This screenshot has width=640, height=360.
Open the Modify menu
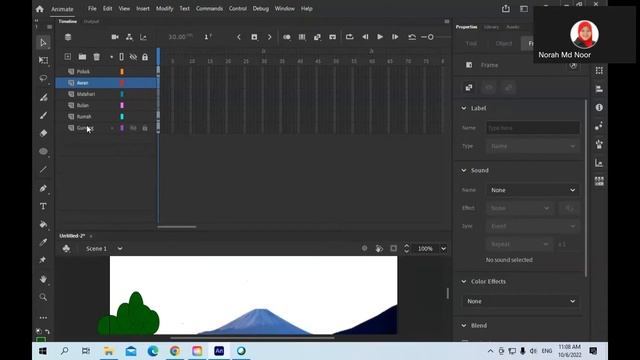164,9
